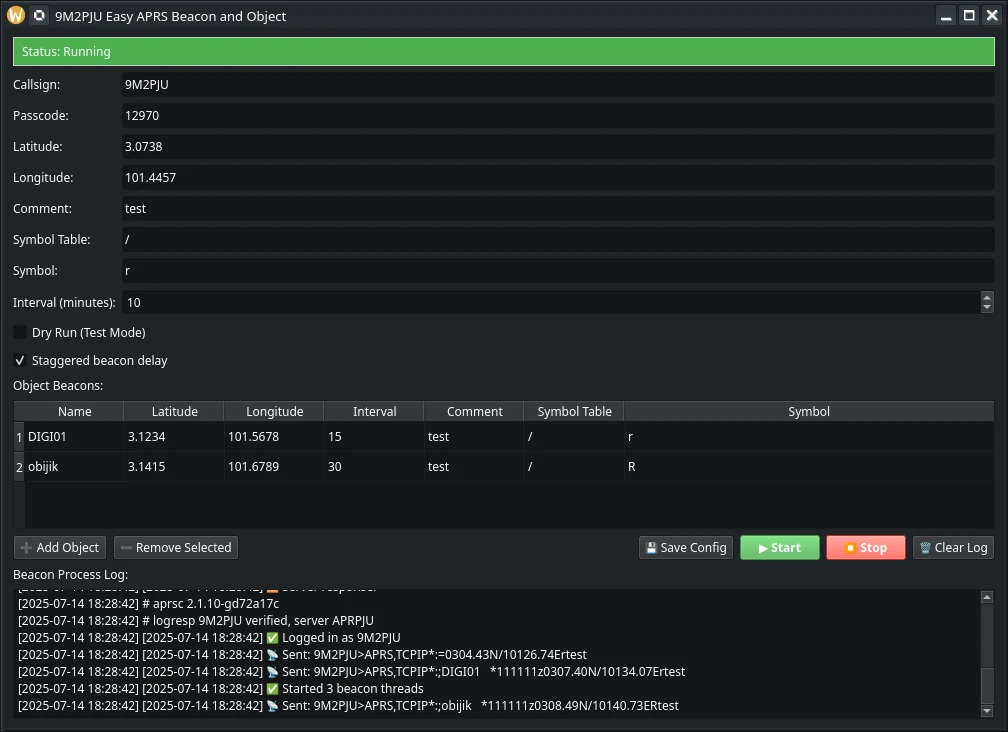The image size is (1008, 732).
Task: Click the 101.6789 longitude cell
Action: pos(274,467)
